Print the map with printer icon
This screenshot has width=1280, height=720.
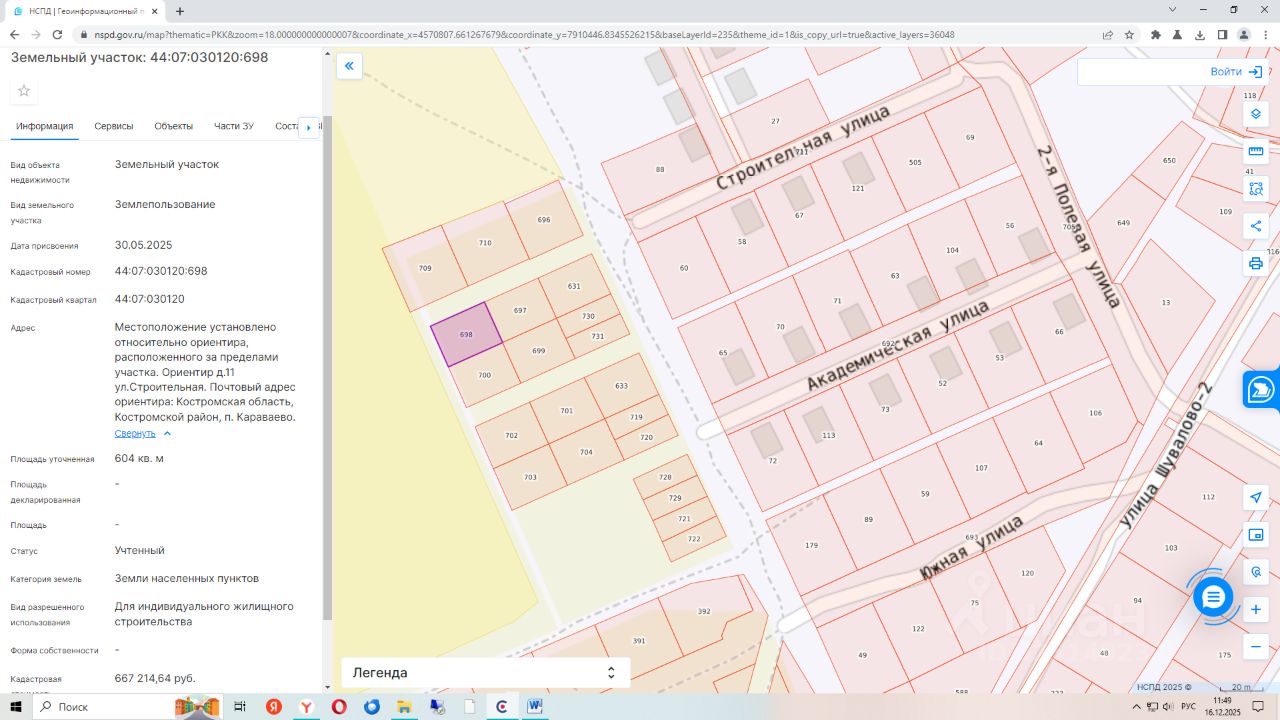point(1256,264)
